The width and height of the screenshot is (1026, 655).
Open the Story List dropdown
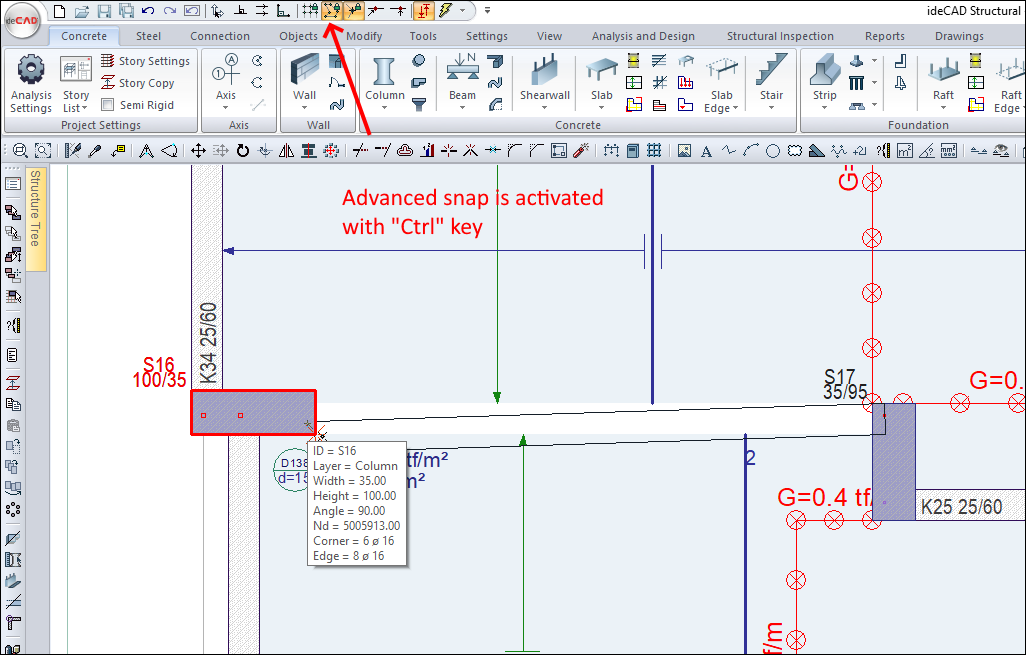point(76,102)
